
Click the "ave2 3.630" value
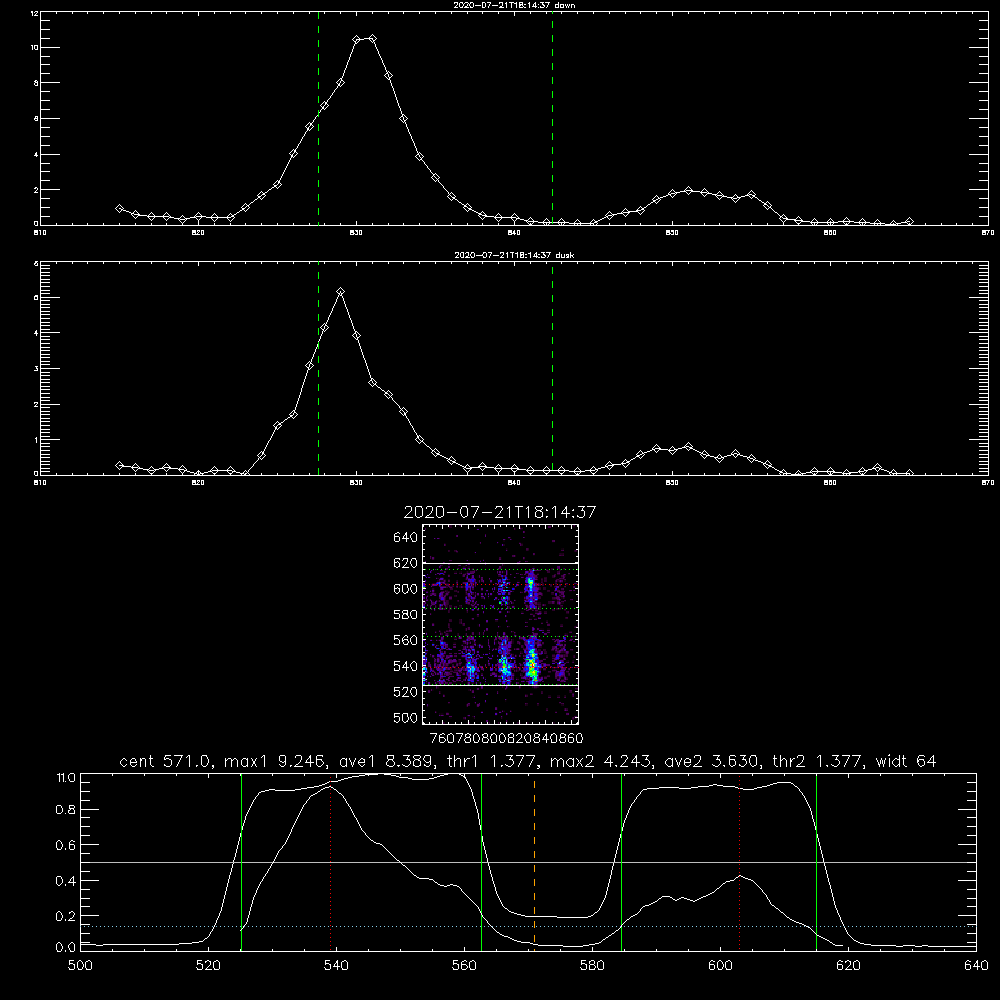tap(712, 761)
